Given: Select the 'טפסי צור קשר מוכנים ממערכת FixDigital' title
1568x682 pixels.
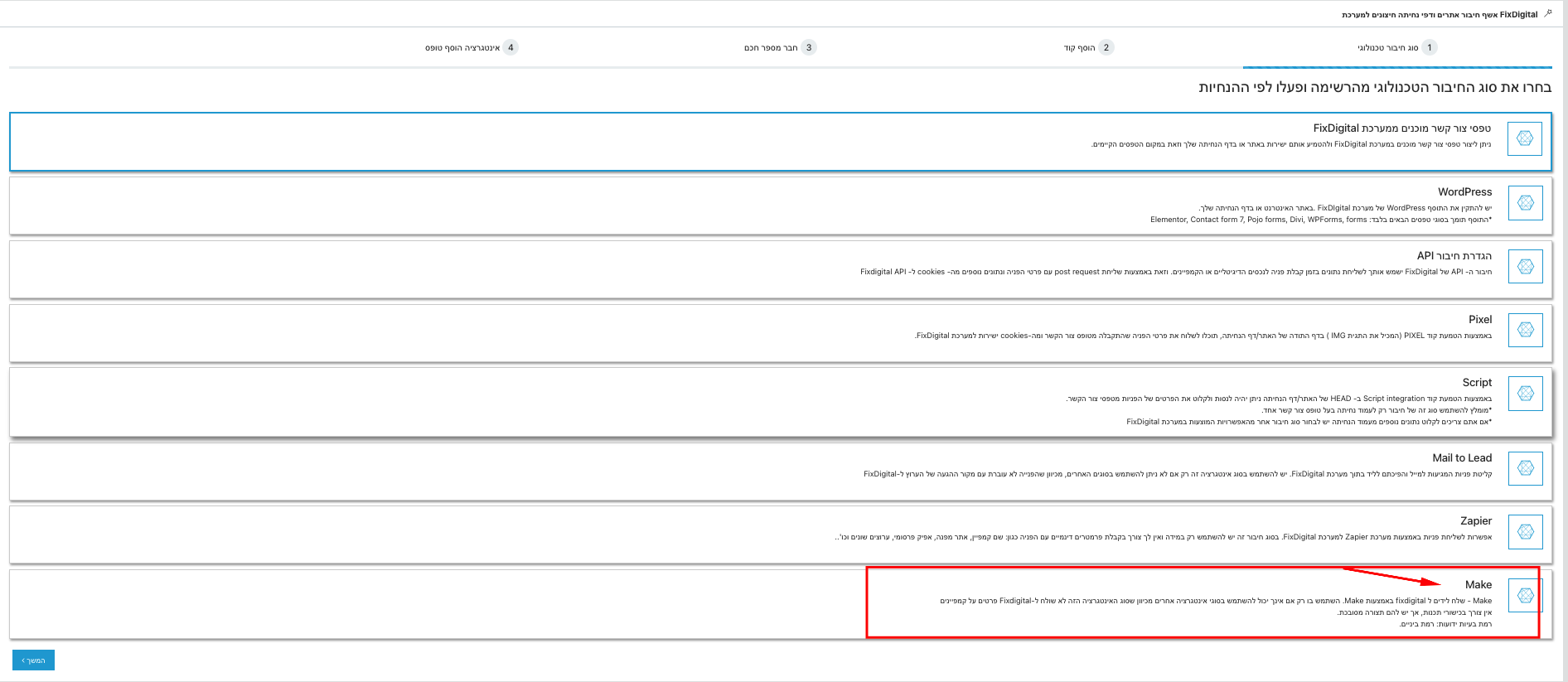Looking at the screenshot, I should [1402, 128].
